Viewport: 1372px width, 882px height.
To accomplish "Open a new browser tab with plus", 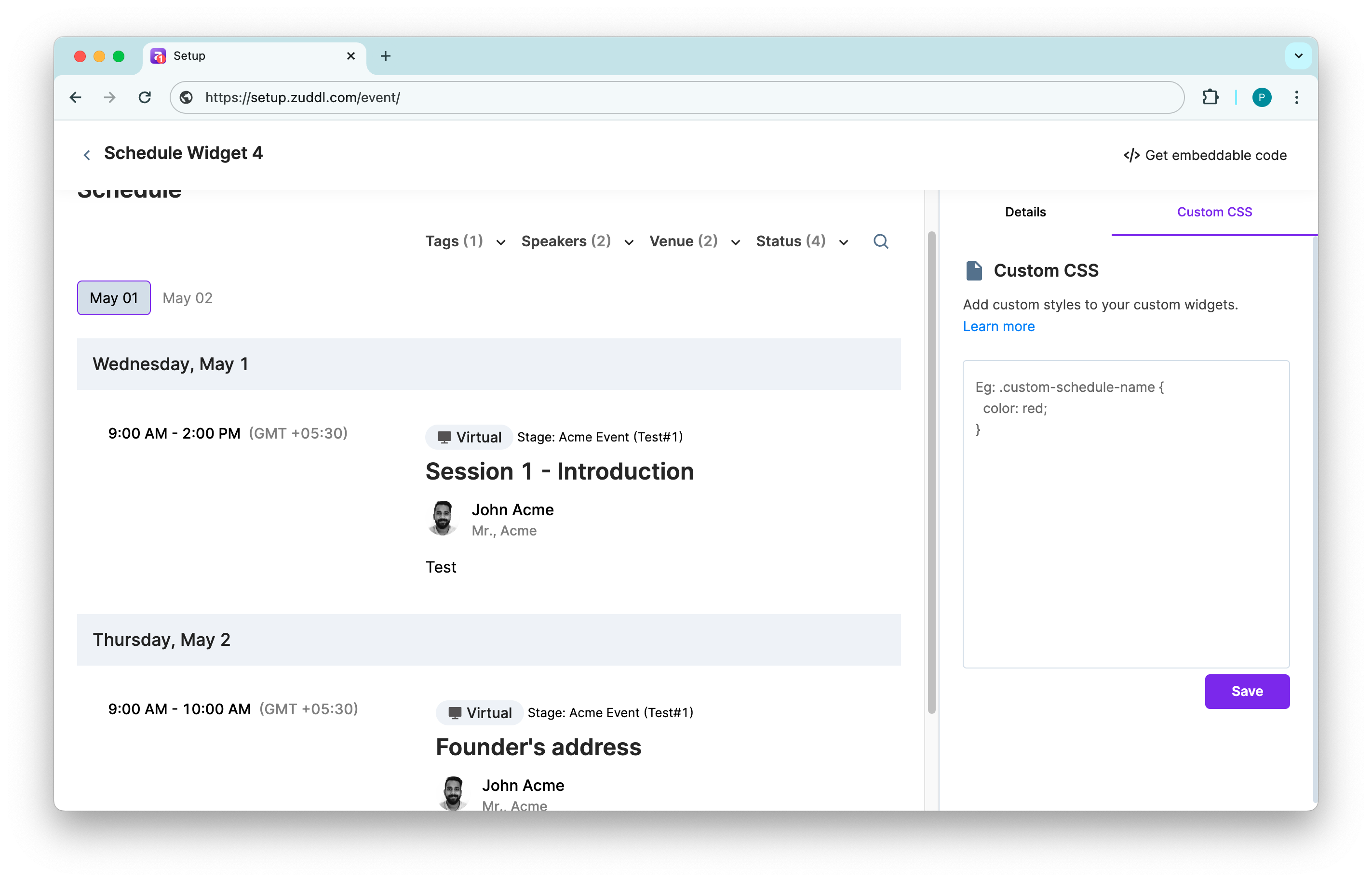I will click(x=386, y=55).
